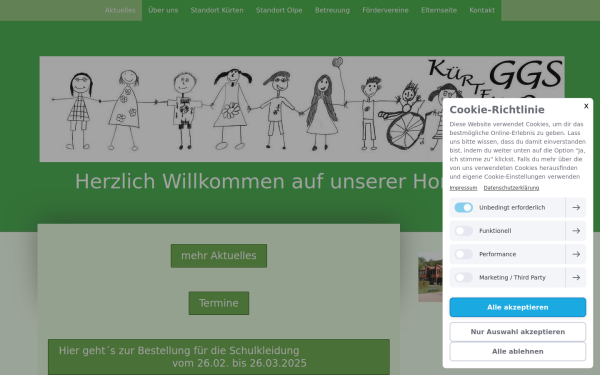This screenshot has width=600, height=375.
Task: Click the Termine button
Action: tap(218, 303)
